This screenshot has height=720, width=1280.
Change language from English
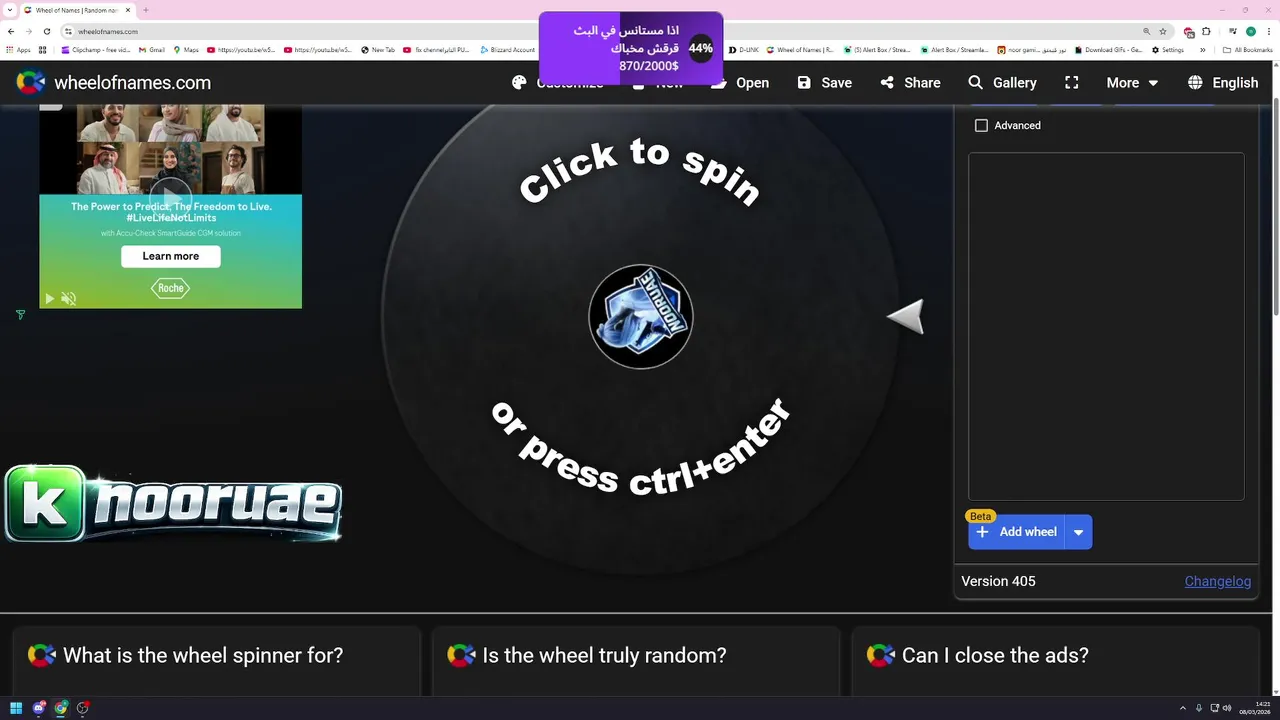[1223, 83]
